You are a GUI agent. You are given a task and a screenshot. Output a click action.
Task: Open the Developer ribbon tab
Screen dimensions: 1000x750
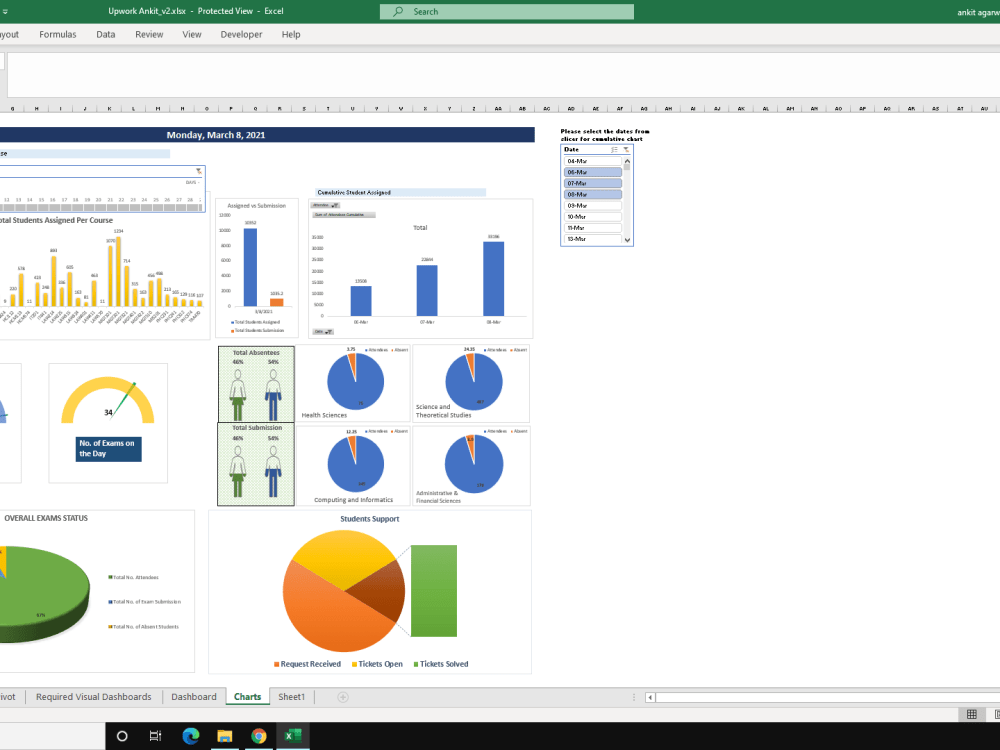(241, 33)
